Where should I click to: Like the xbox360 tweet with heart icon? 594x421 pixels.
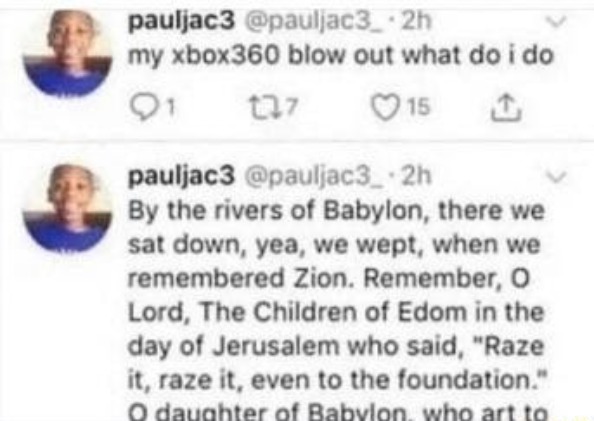[x=386, y=108]
